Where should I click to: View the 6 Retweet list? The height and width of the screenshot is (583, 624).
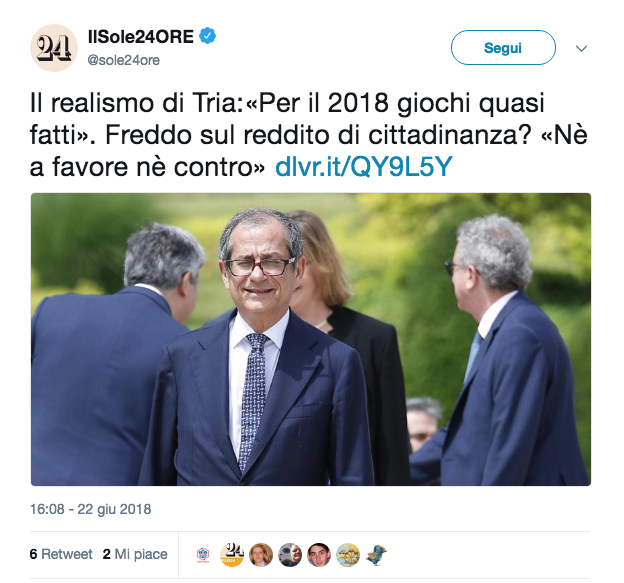61,554
